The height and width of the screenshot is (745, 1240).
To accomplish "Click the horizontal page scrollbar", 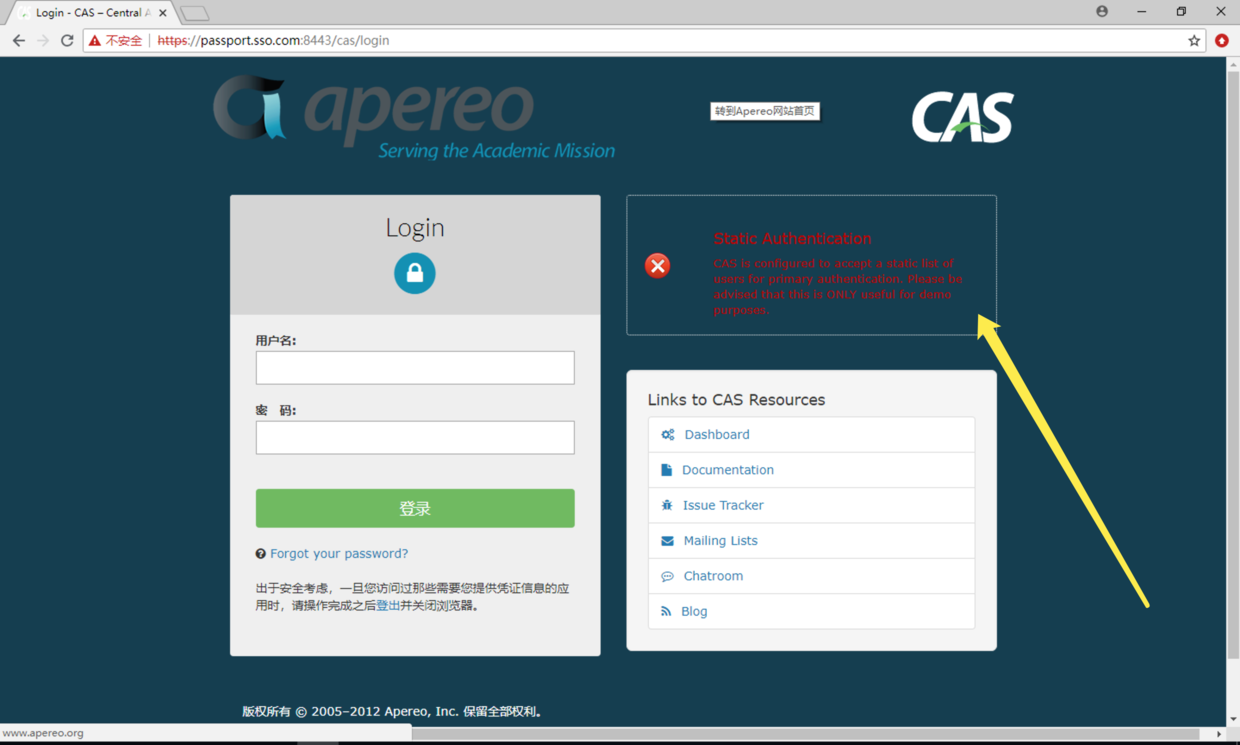I will click(x=805, y=733).
